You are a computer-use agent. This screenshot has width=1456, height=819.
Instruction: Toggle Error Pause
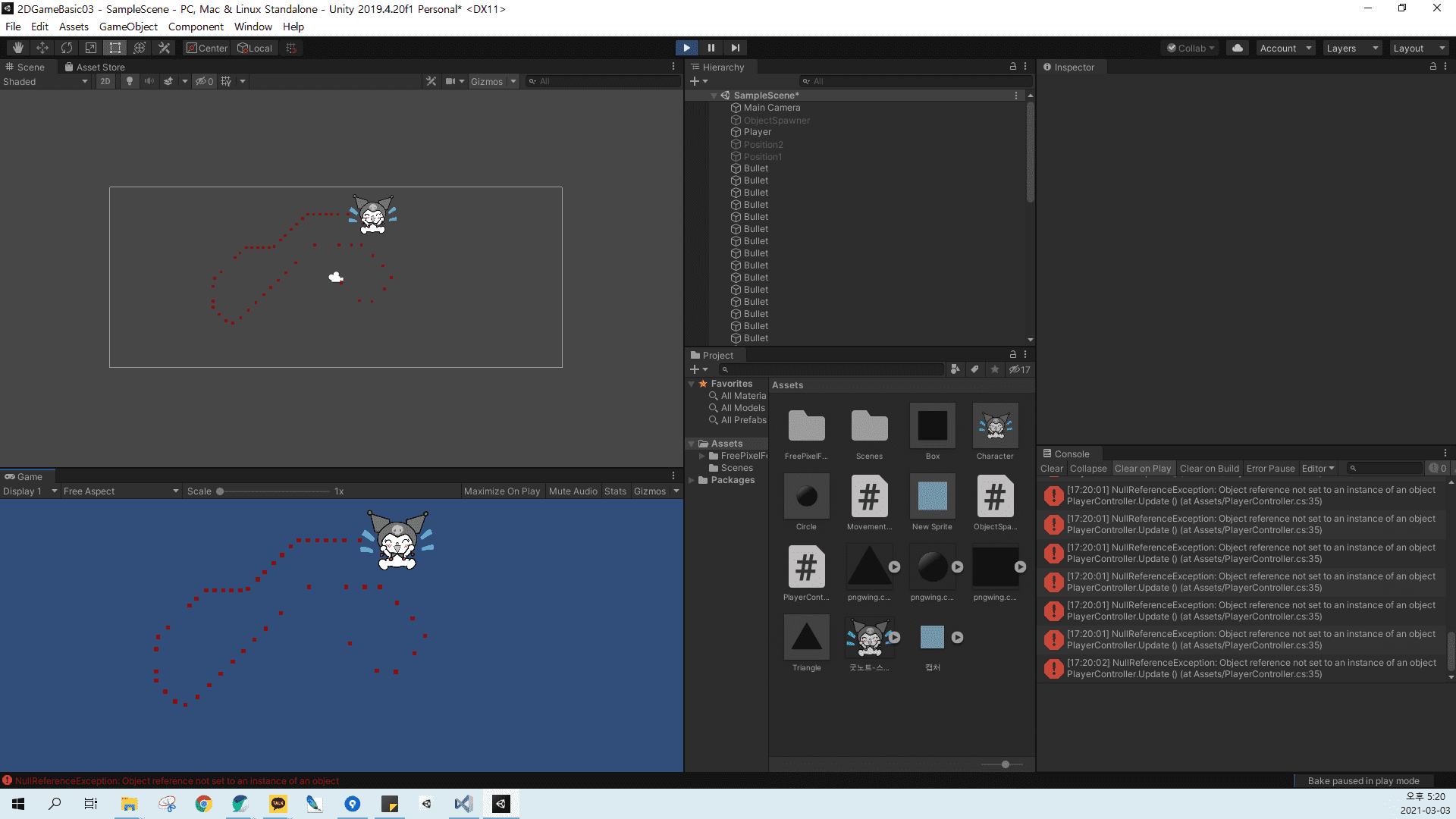click(1270, 468)
